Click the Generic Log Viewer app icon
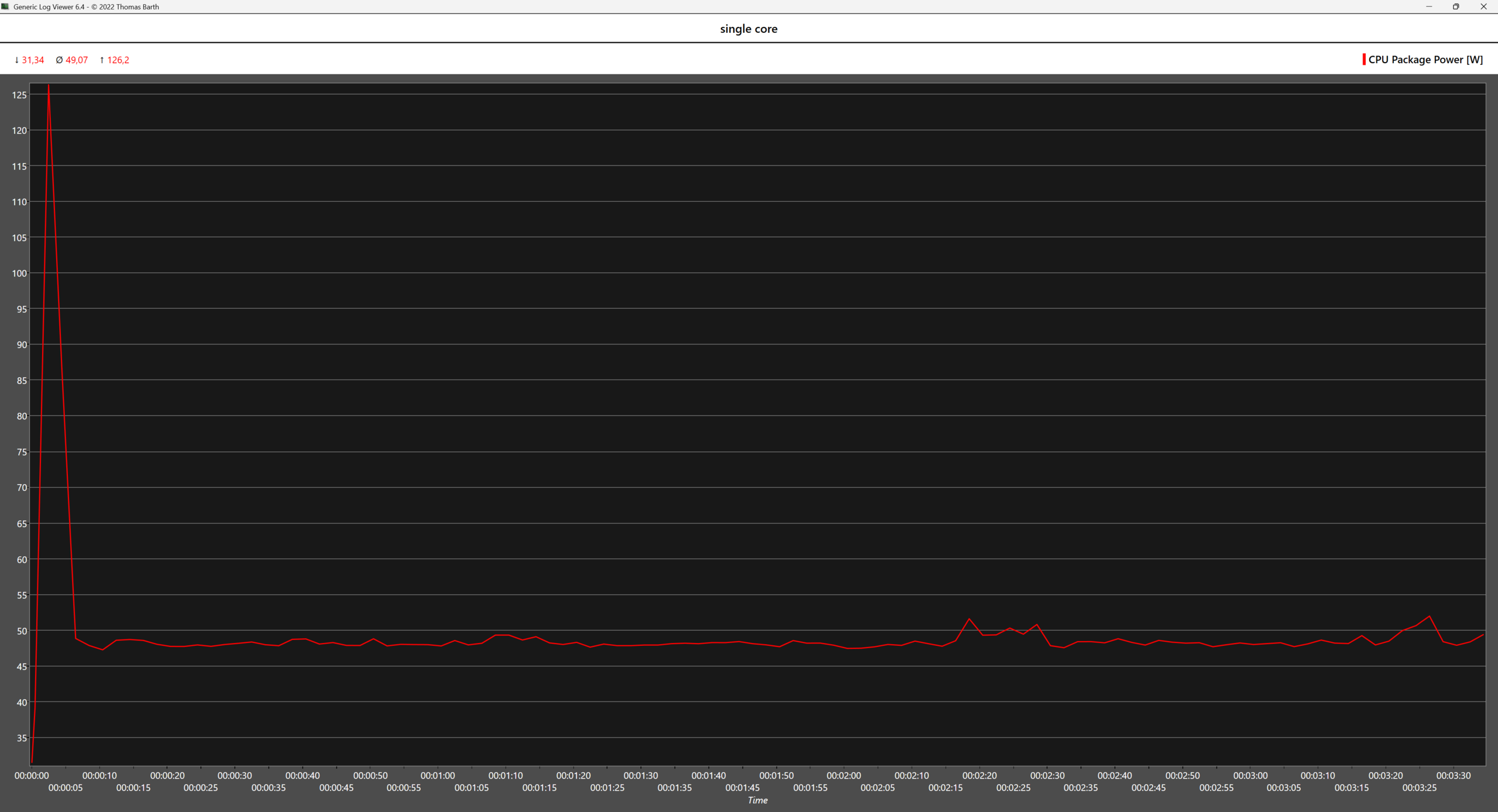 tap(5, 6)
